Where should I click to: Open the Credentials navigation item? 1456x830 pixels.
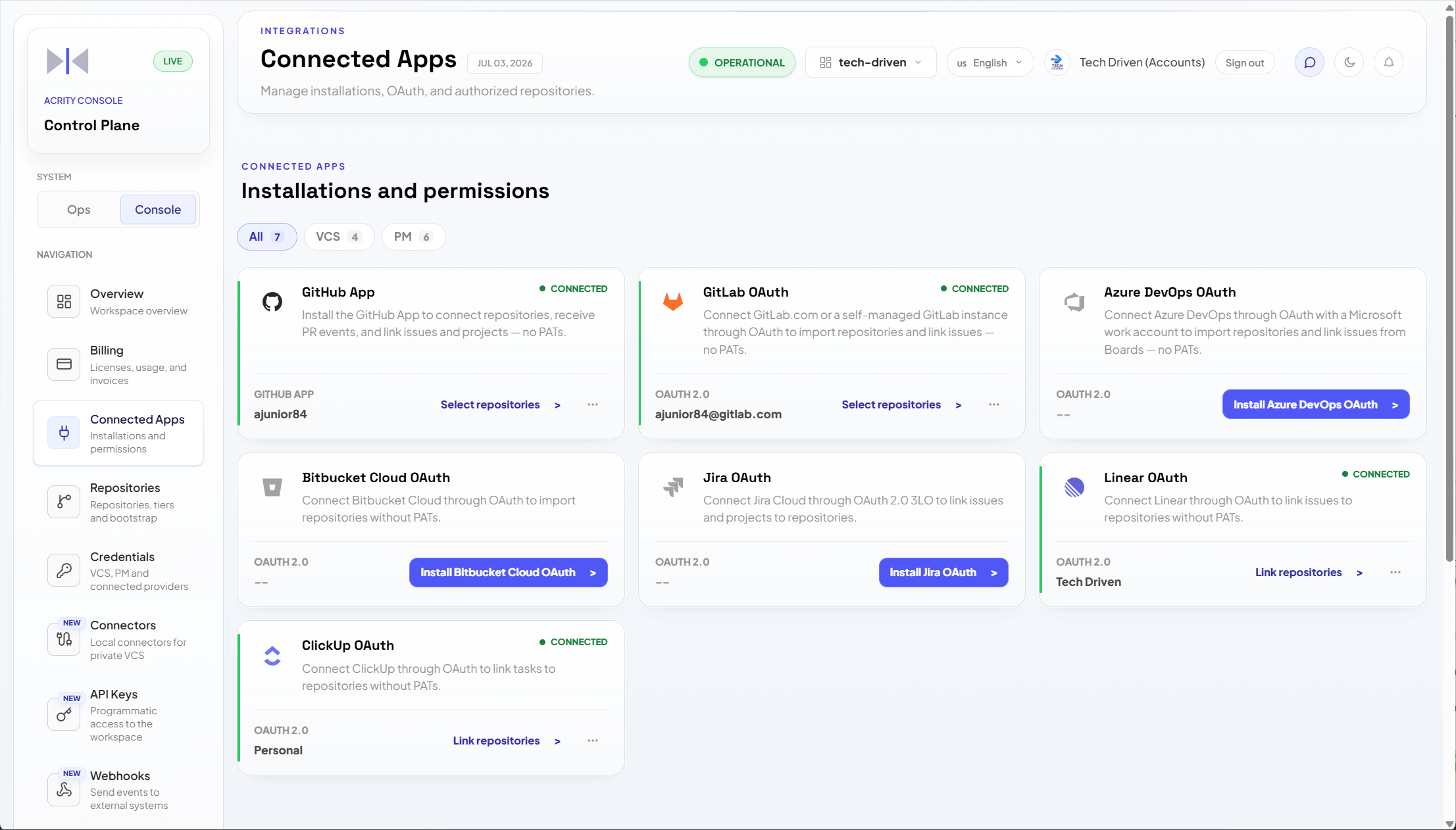pyautogui.click(x=118, y=570)
